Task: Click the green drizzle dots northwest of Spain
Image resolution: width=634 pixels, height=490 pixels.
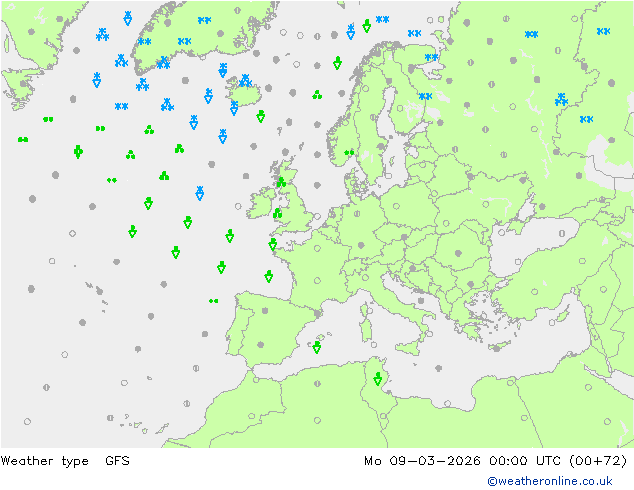Action: pos(213,301)
